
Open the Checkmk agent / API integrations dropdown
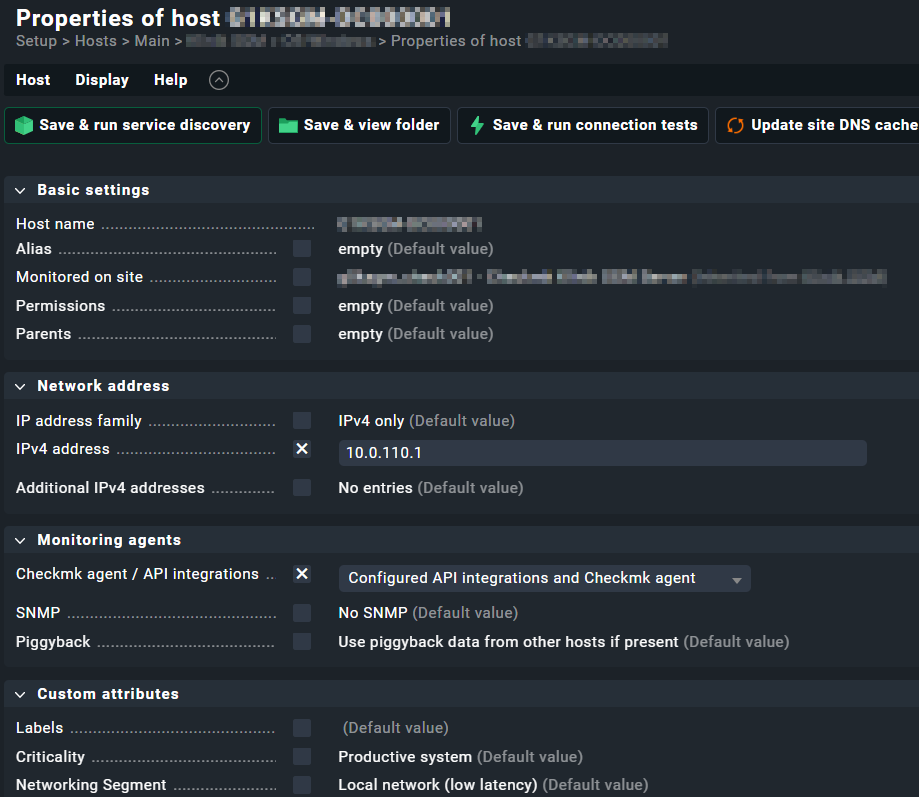[x=544, y=578]
